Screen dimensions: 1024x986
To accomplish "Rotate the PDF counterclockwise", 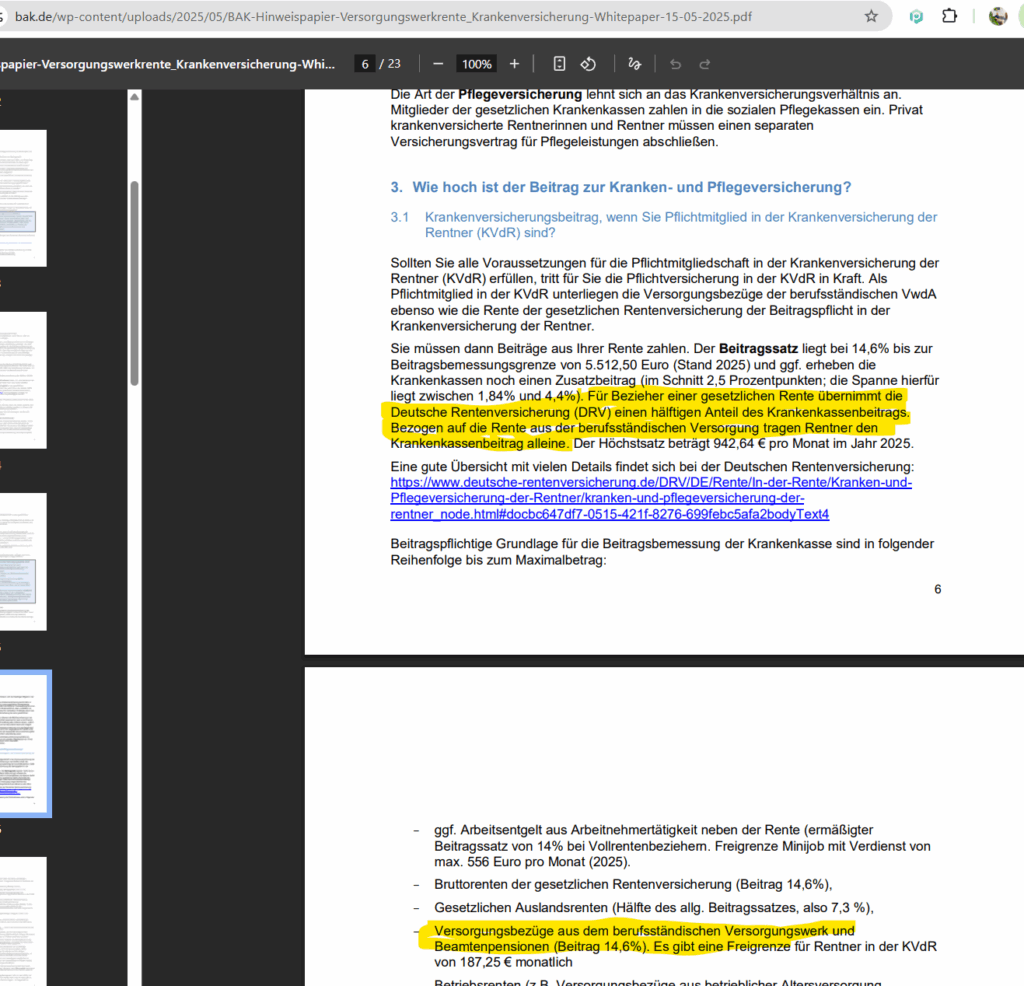I will (x=589, y=64).
